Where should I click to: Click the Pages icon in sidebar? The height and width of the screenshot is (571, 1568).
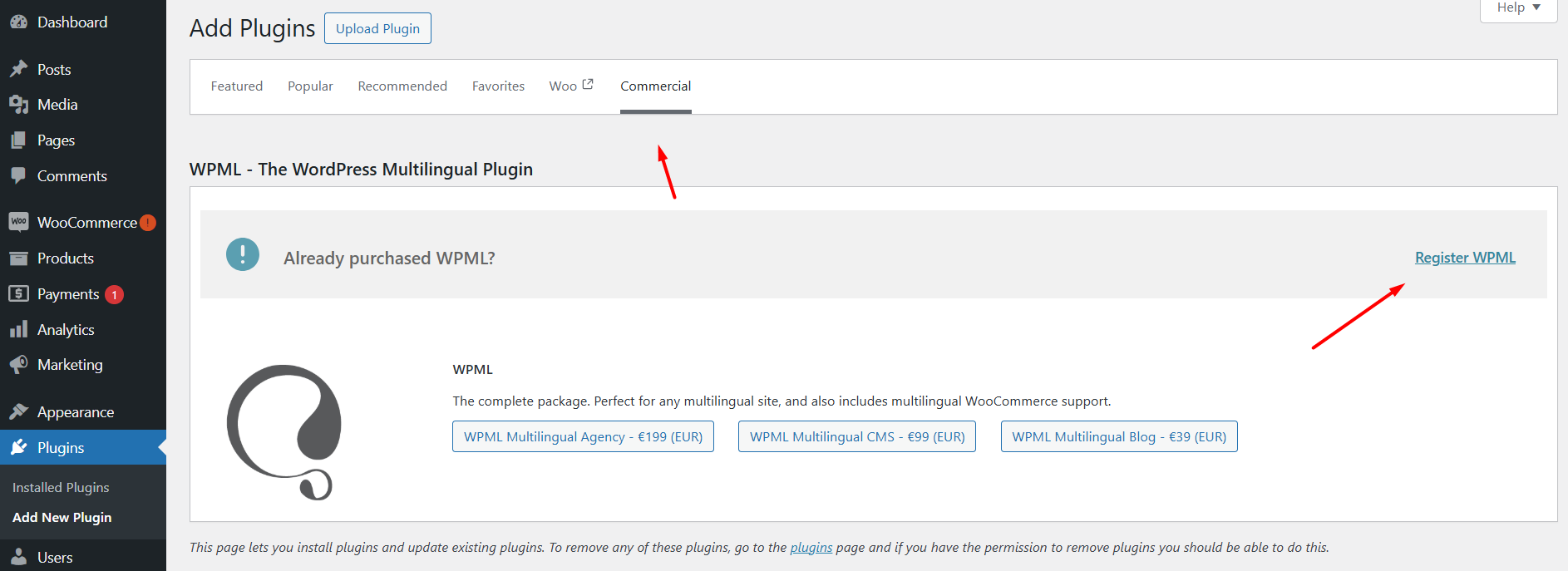[18, 140]
